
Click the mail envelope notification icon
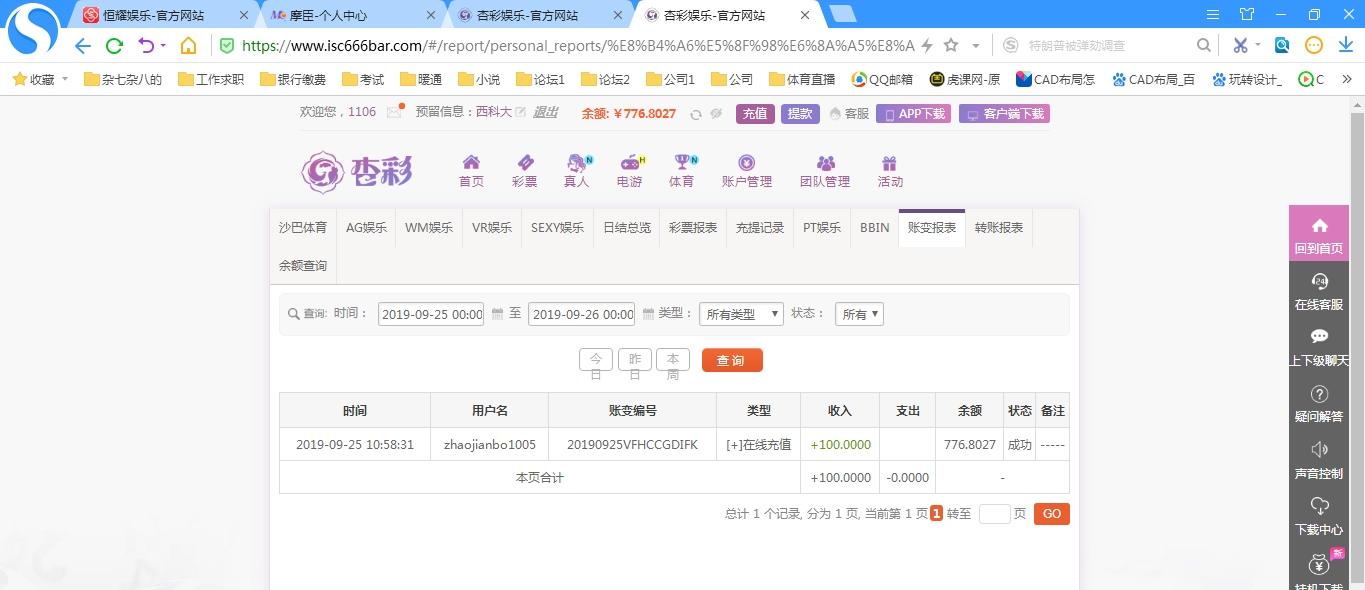[395, 112]
